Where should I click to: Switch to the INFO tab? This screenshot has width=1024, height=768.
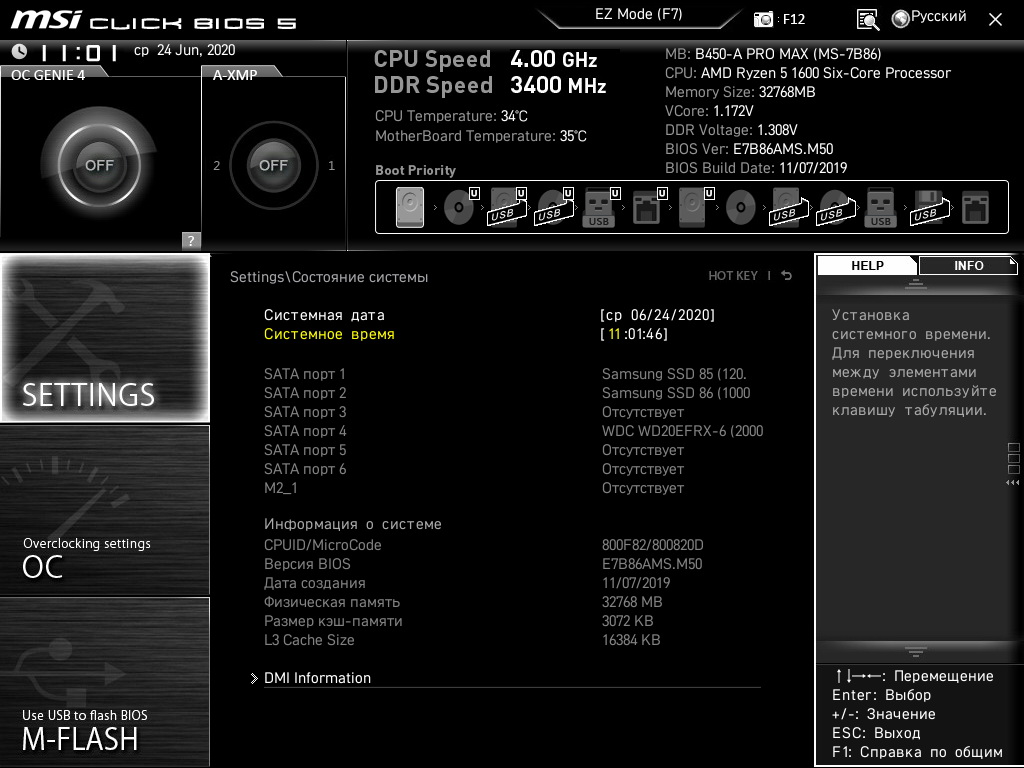(968, 265)
